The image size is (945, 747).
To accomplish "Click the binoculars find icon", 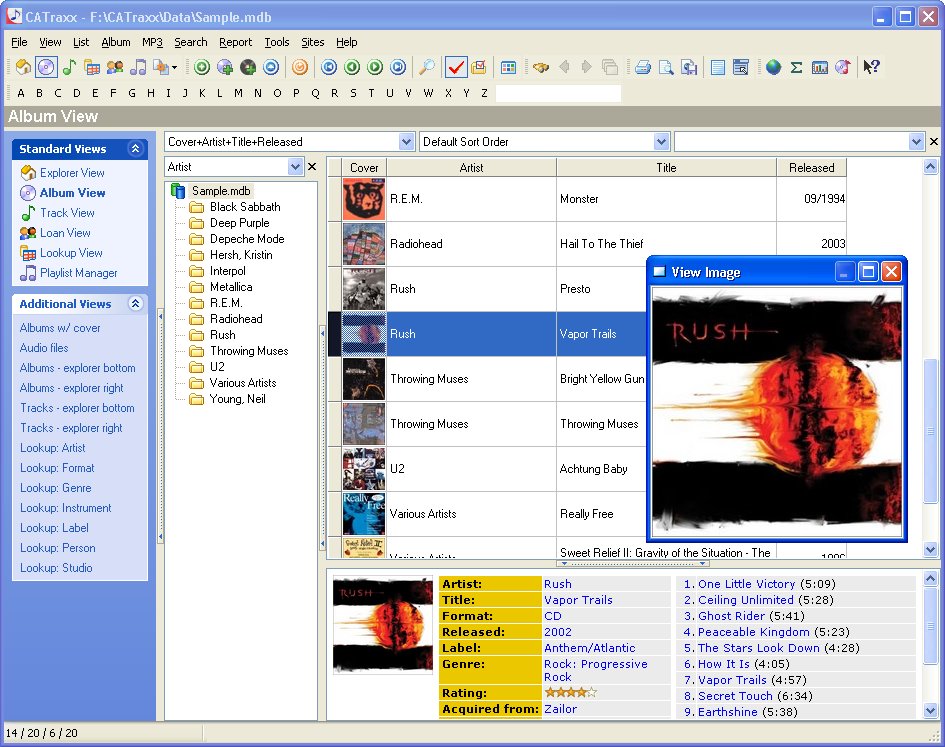I will pyautogui.click(x=541, y=67).
